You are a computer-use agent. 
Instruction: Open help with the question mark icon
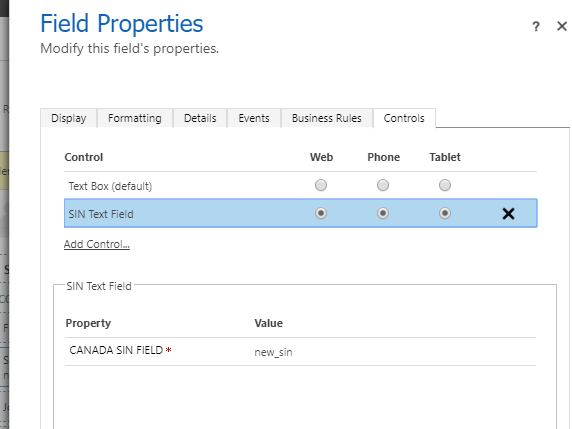(536, 26)
